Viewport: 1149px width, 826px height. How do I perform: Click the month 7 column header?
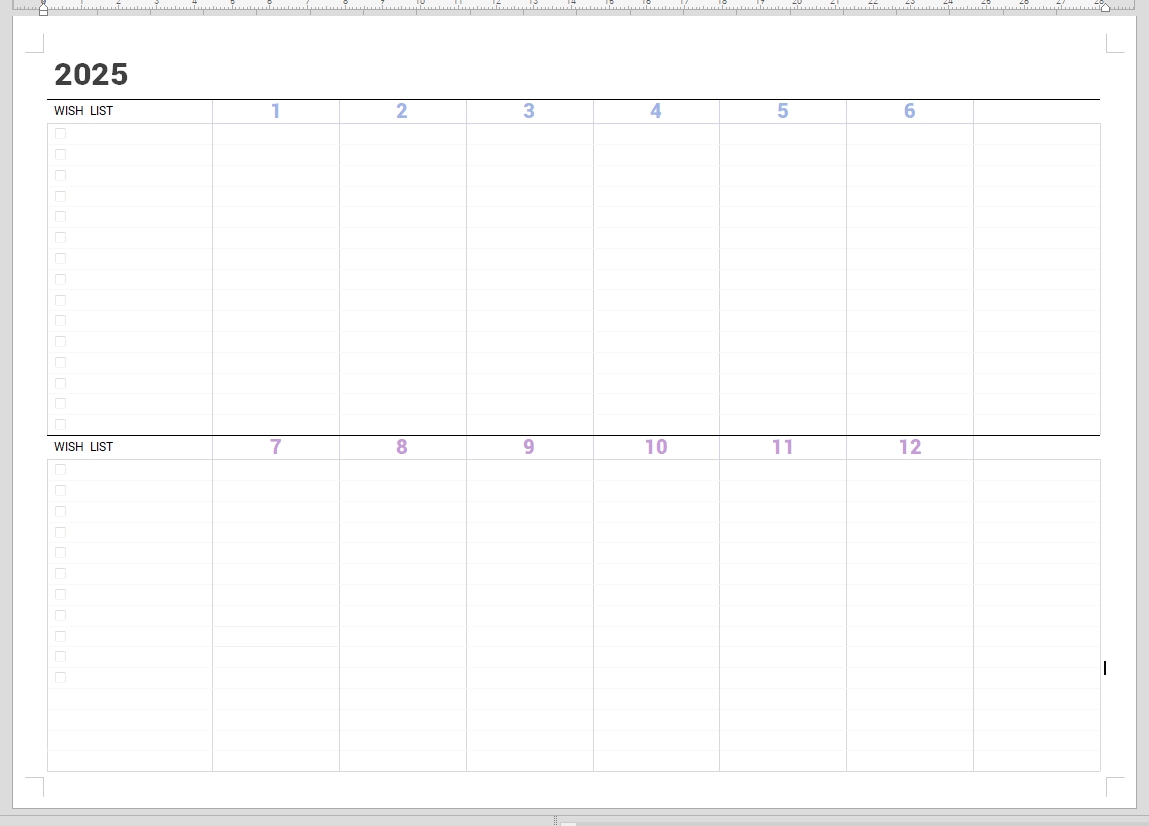pyautogui.click(x=276, y=447)
